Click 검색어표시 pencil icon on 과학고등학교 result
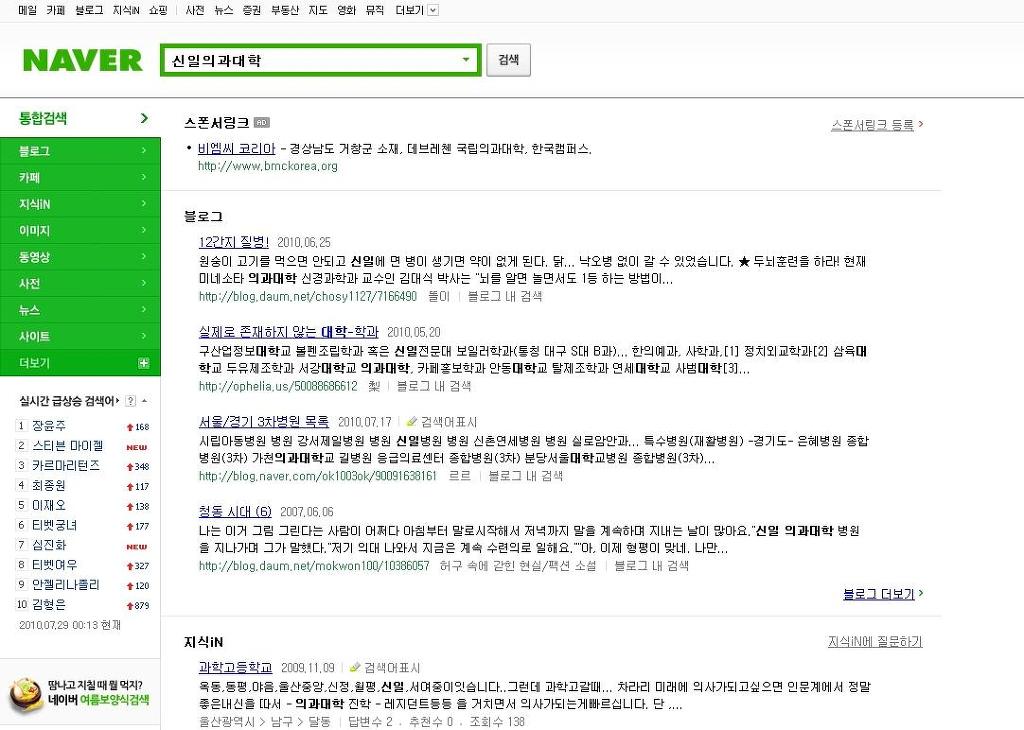1024x730 pixels. click(355, 667)
